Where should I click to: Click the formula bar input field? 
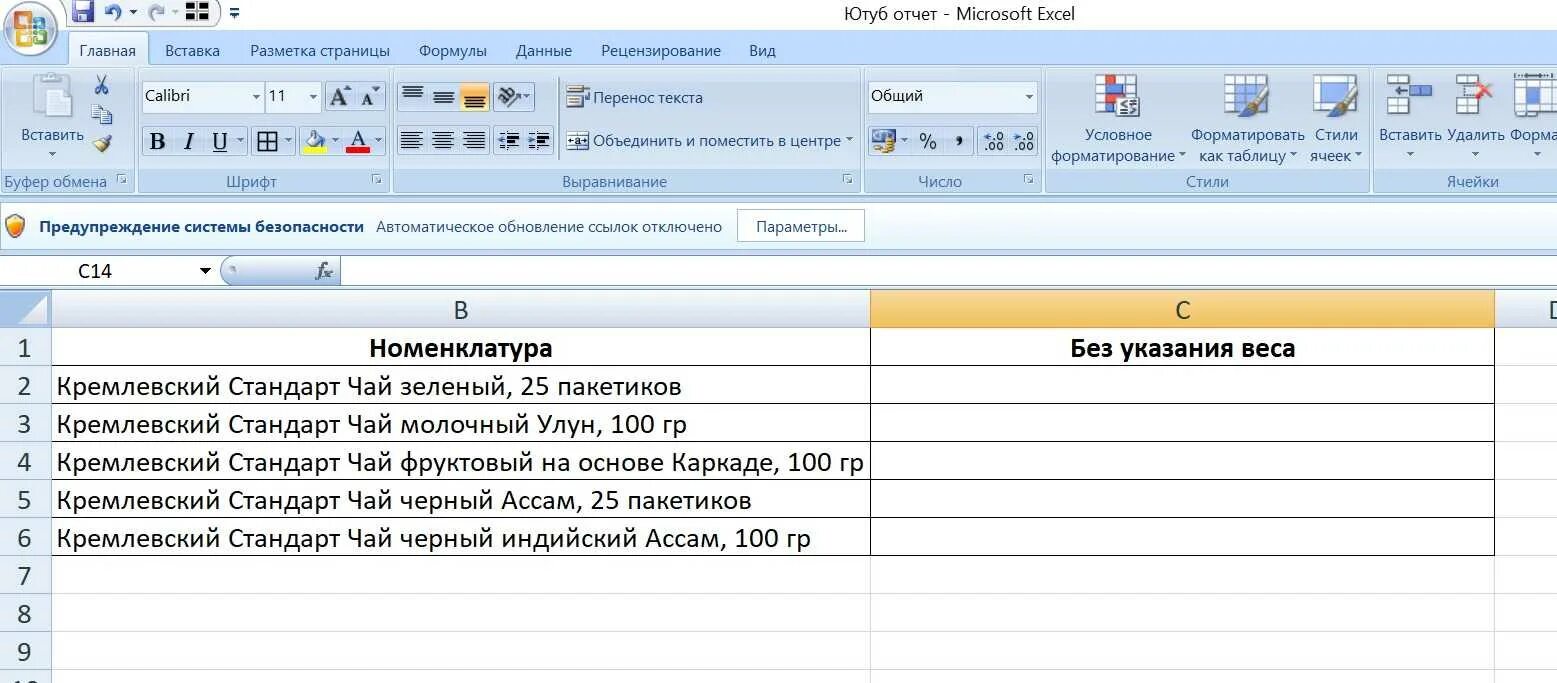coord(948,271)
